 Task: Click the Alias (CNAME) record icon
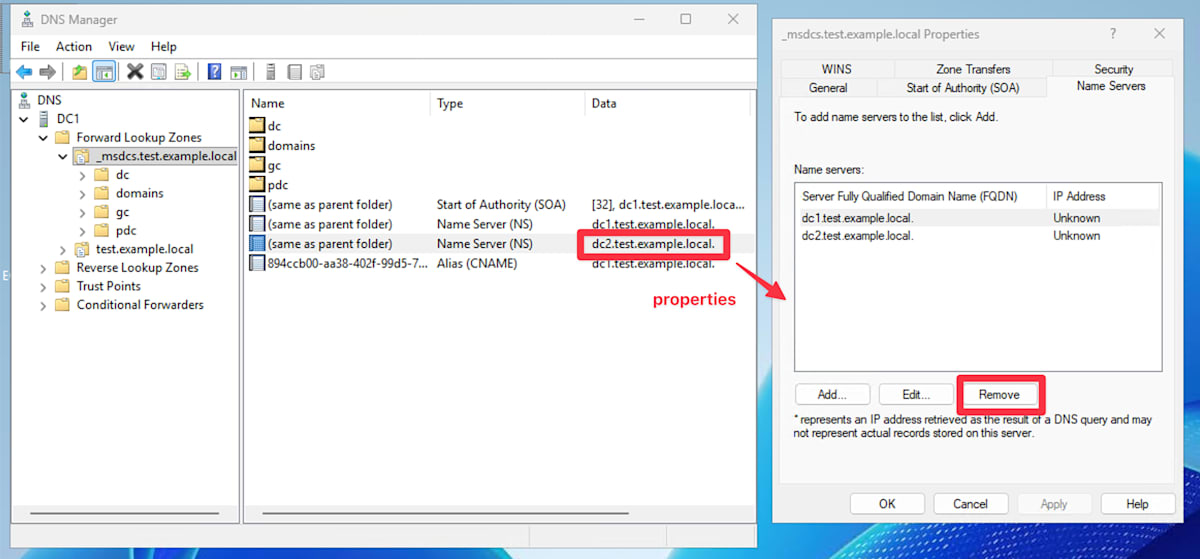pyautogui.click(x=257, y=263)
